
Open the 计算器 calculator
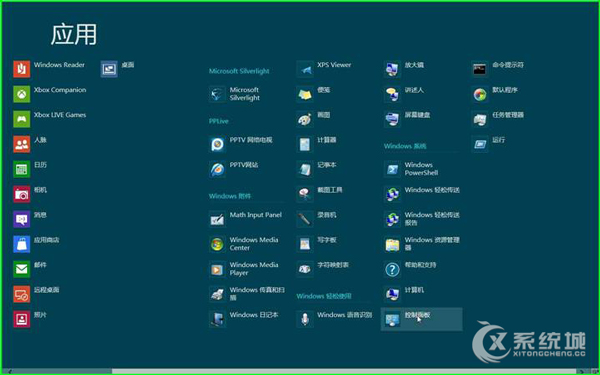click(316, 144)
